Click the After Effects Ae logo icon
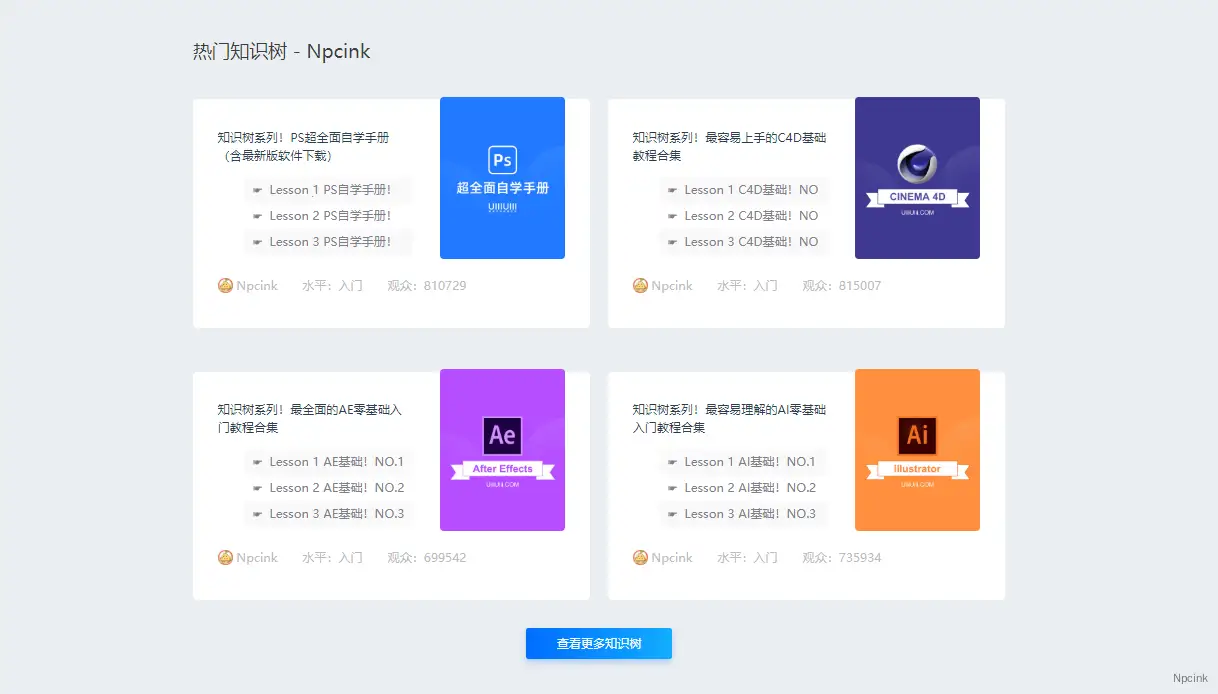This screenshot has height=694, width=1218. coord(502,435)
